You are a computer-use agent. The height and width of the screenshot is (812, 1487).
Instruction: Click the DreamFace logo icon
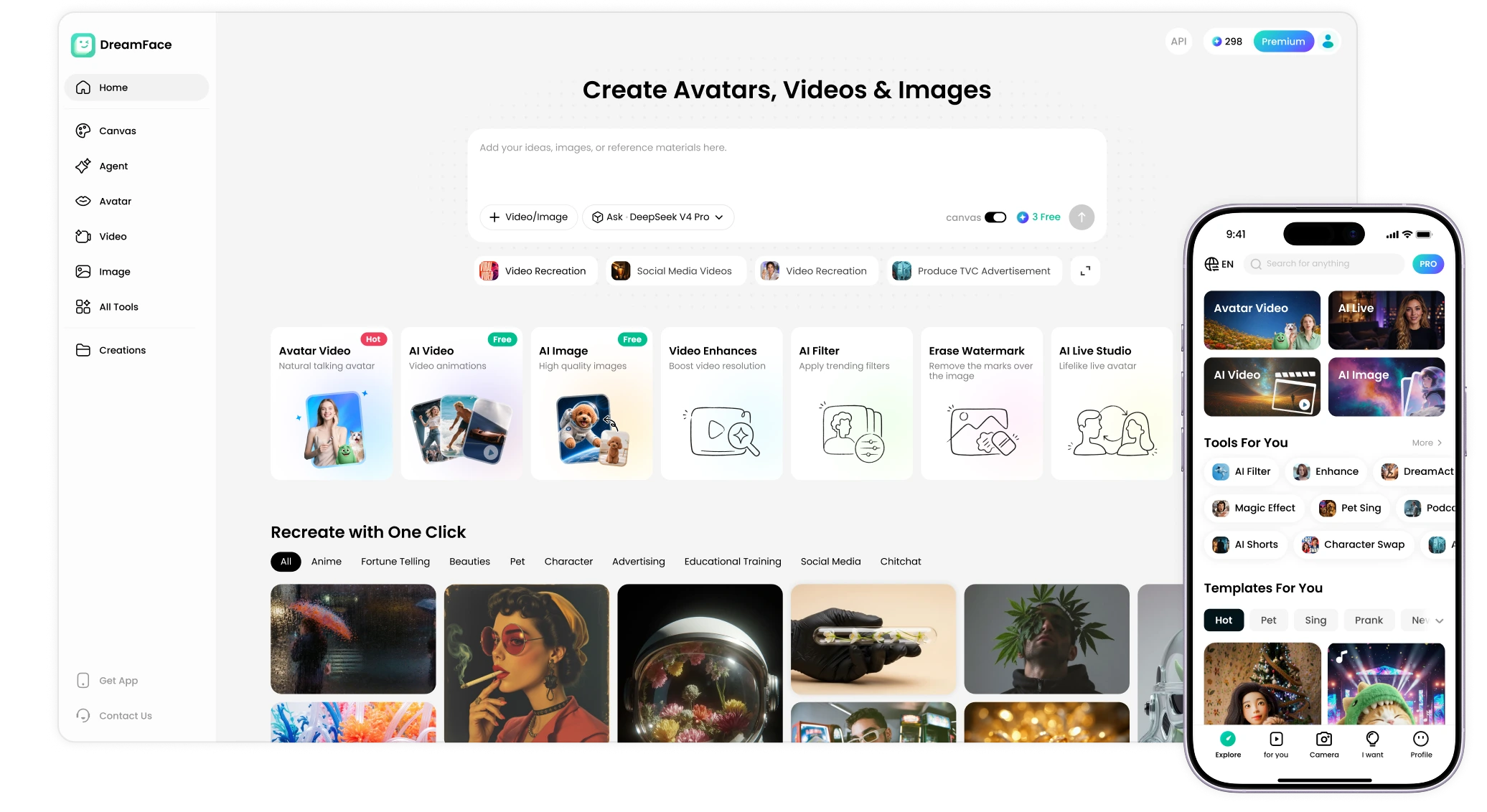[x=83, y=44]
